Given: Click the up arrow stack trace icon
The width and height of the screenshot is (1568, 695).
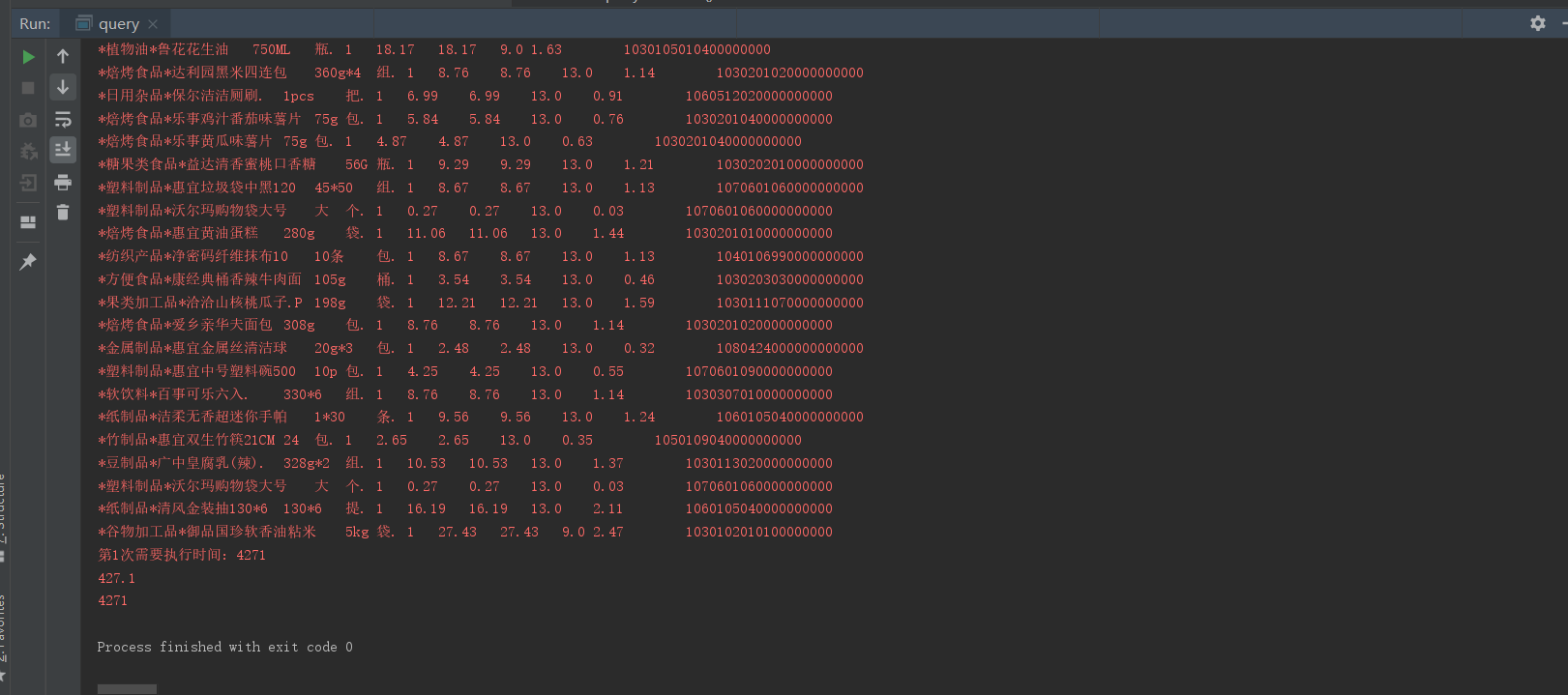Looking at the screenshot, I should pyautogui.click(x=63, y=56).
